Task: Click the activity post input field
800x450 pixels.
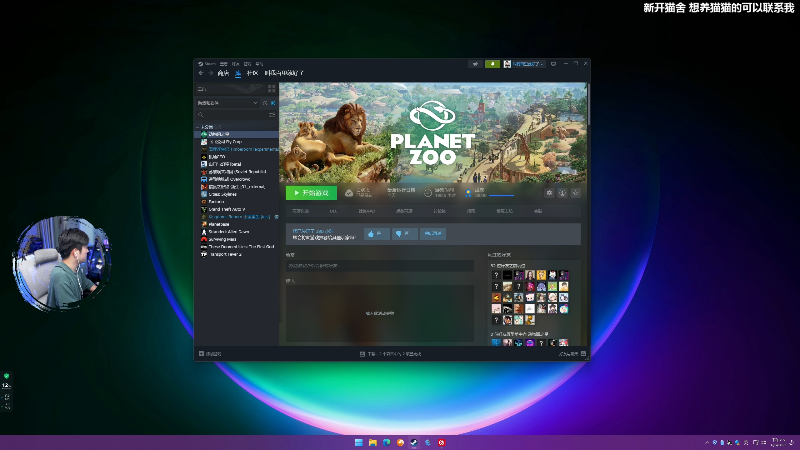Action: coord(380,266)
